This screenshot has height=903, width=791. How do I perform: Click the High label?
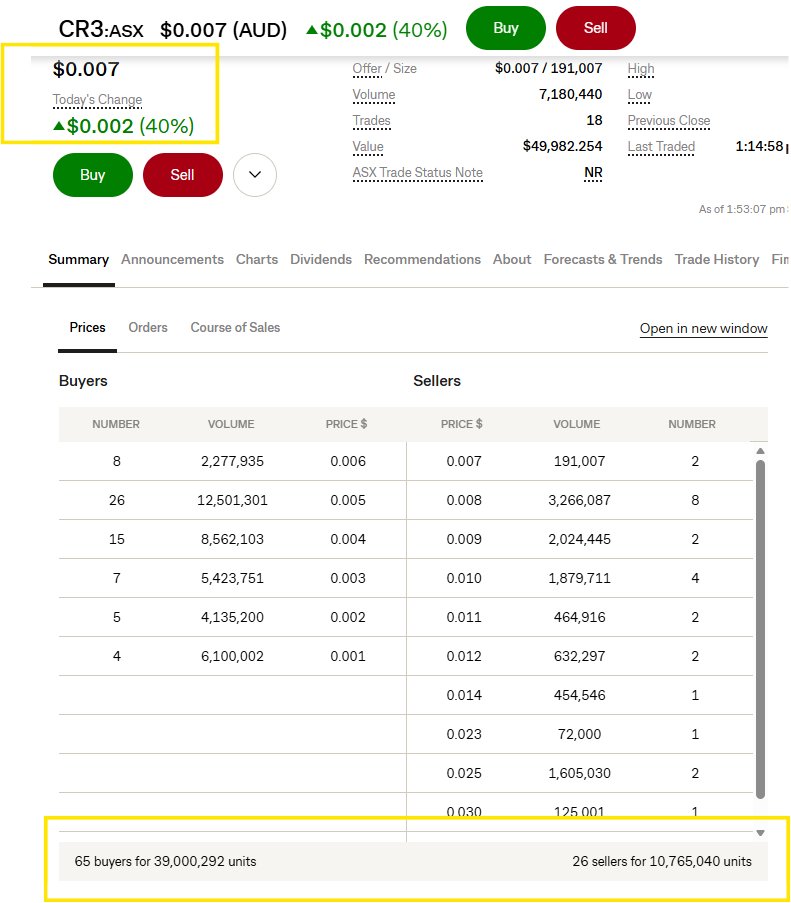(641, 69)
